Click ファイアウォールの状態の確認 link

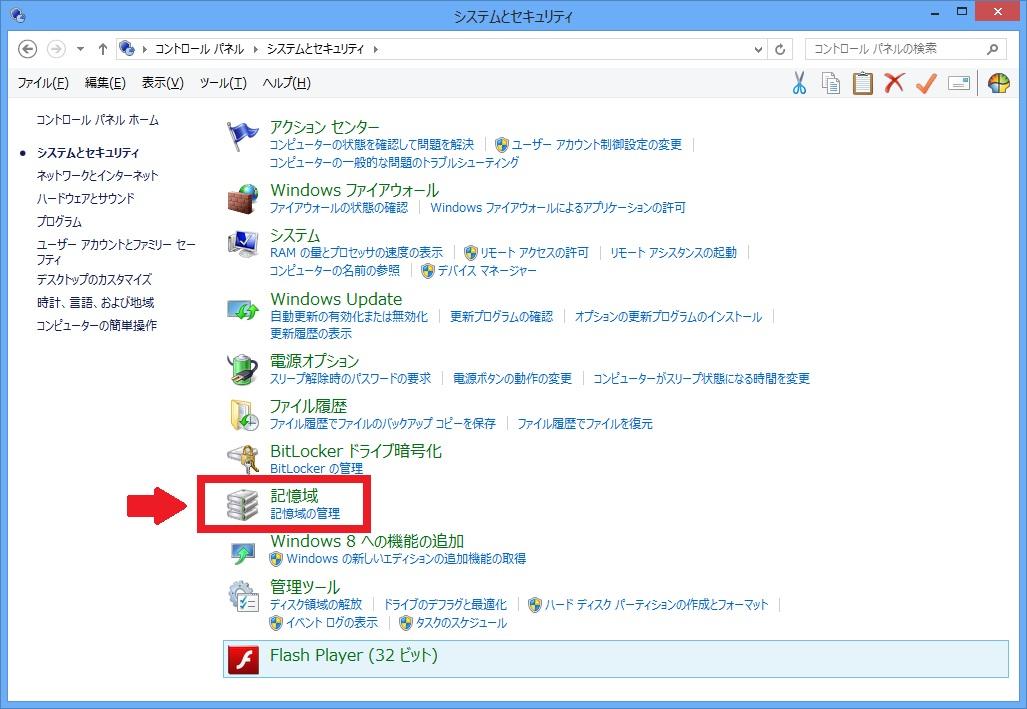click(x=339, y=208)
